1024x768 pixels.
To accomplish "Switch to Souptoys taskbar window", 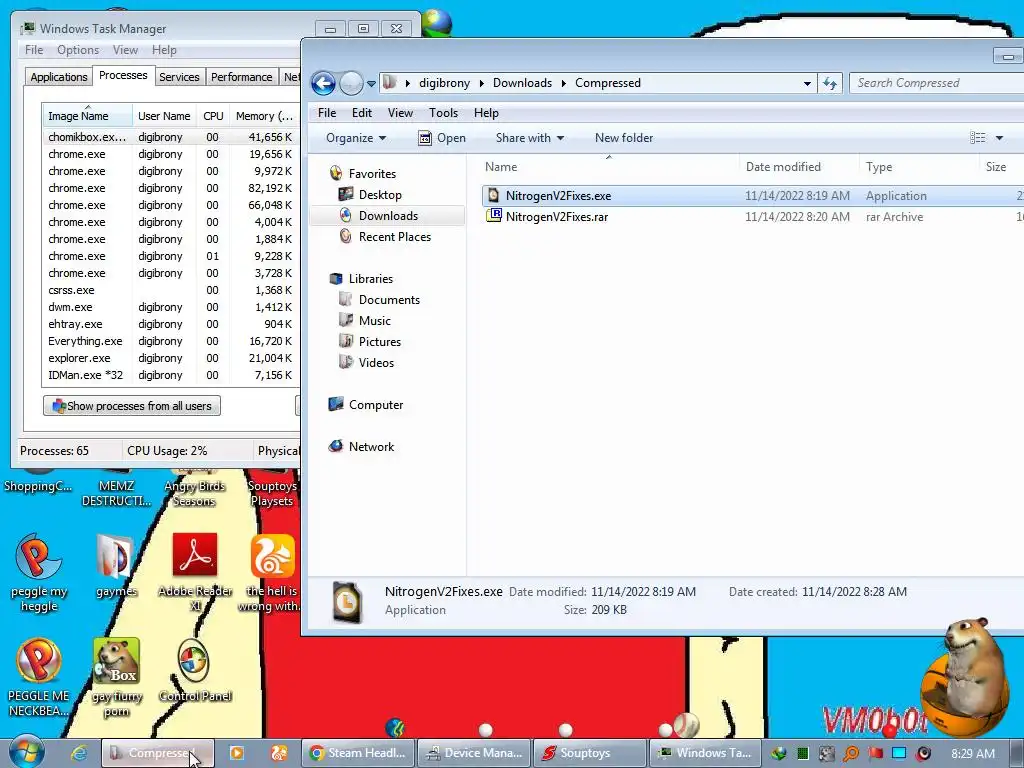I will [590, 753].
